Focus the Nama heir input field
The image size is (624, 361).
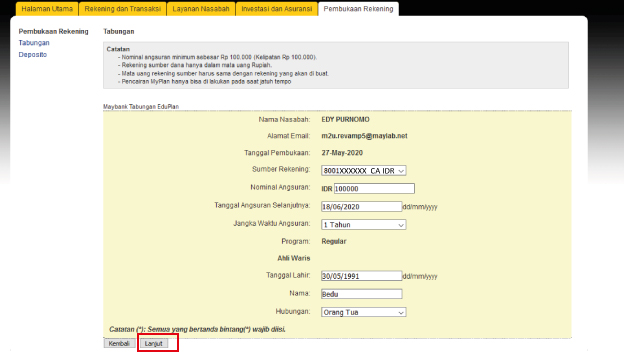coord(361,294)
